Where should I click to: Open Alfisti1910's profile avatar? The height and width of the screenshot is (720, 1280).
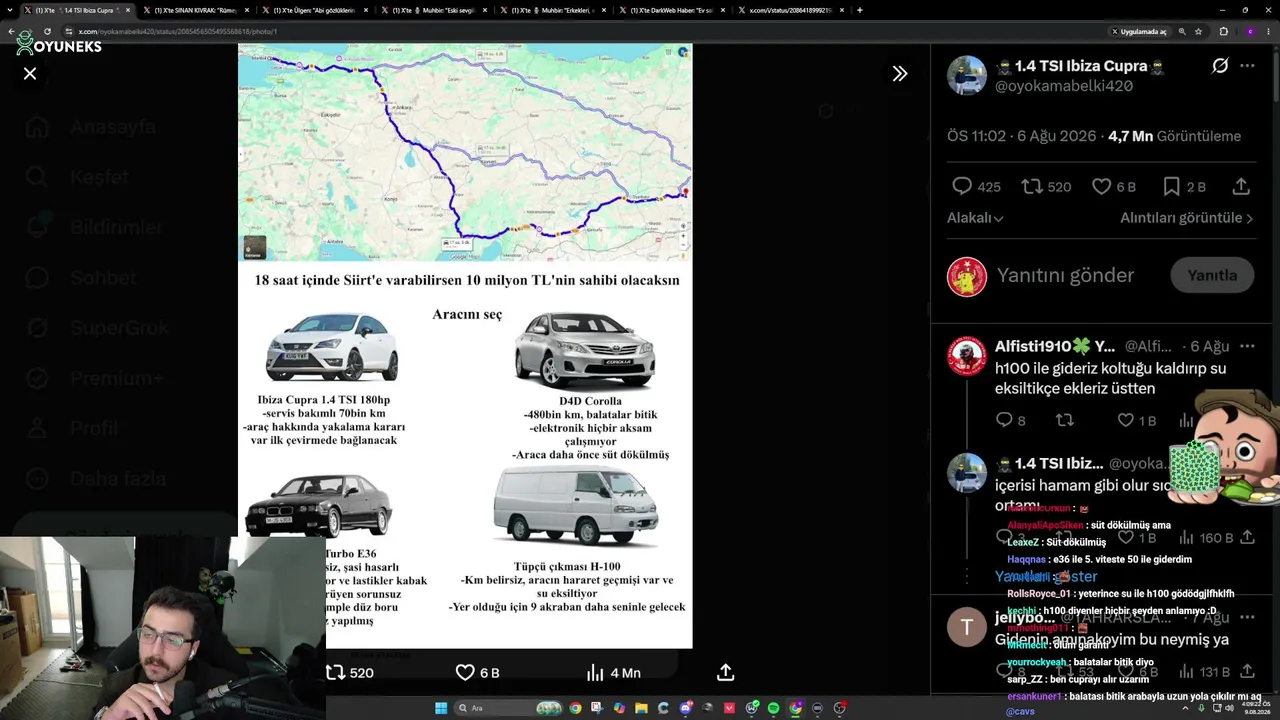[x=967, y=356]
